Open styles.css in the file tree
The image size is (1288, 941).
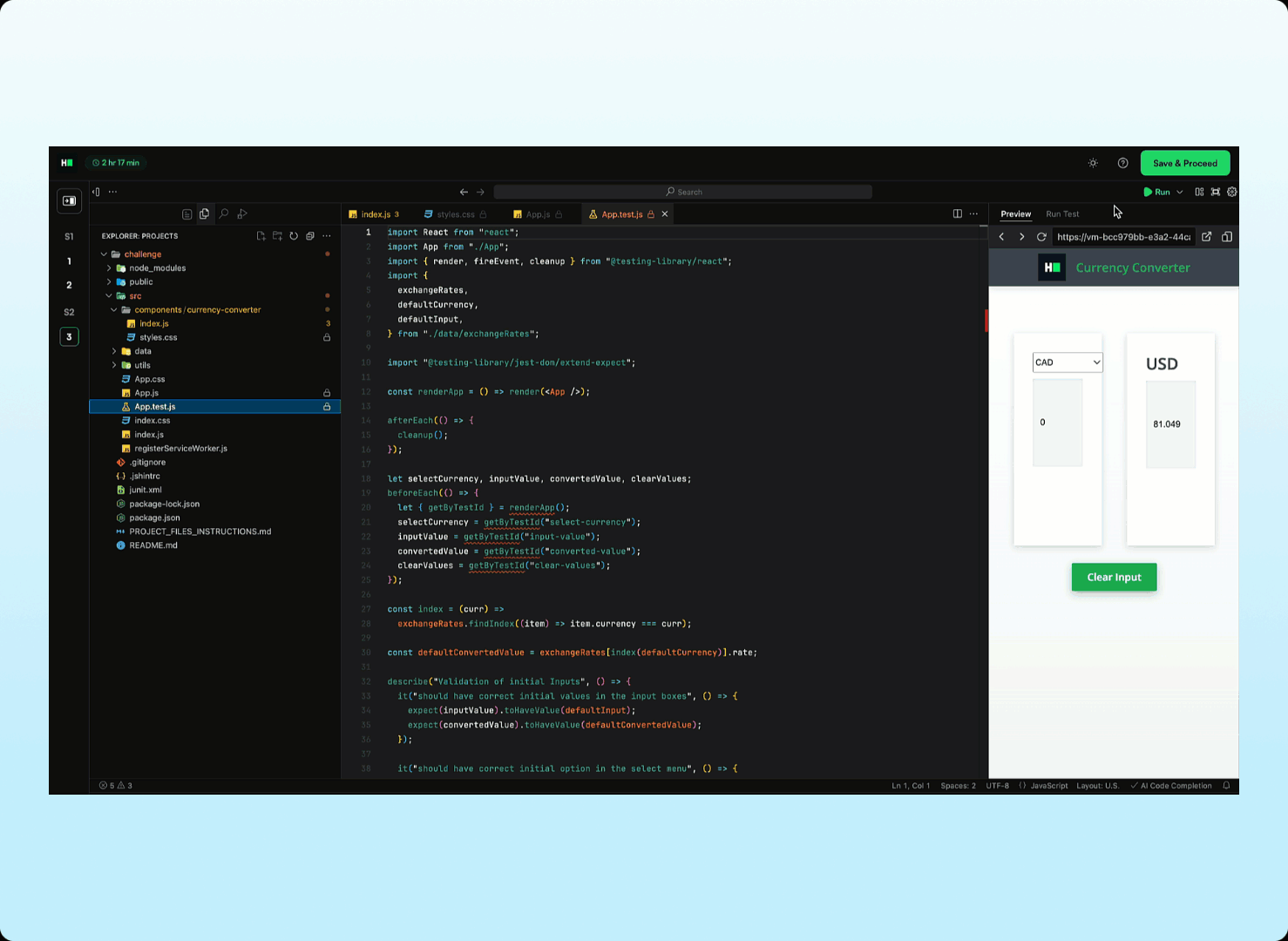coord(214,337)
